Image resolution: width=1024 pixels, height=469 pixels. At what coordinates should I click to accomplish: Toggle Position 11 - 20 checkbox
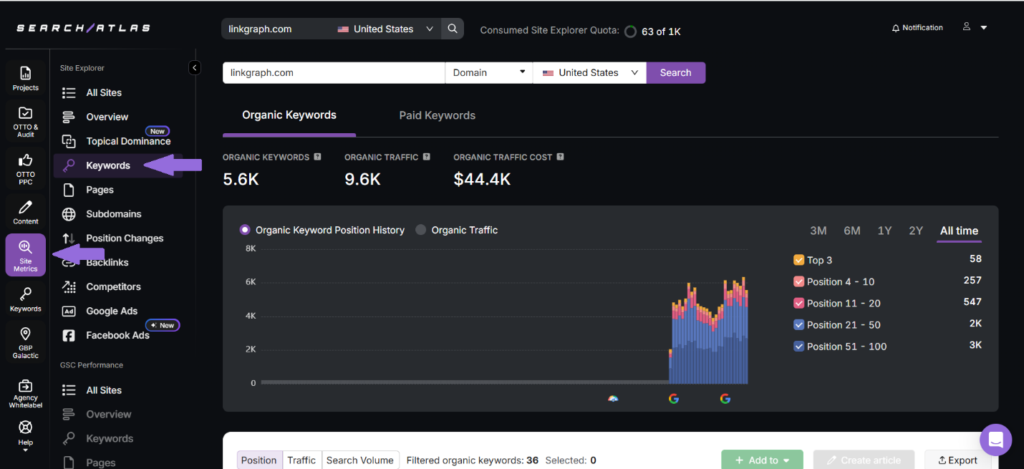[798, 303]
